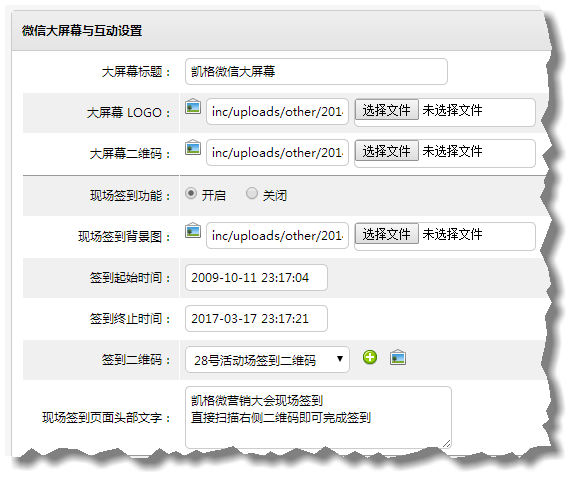Click 选择文件 button for 大屏幕 LOGO
The height and width of the screenshot is (483, 577).
click(x=386, y=110)
